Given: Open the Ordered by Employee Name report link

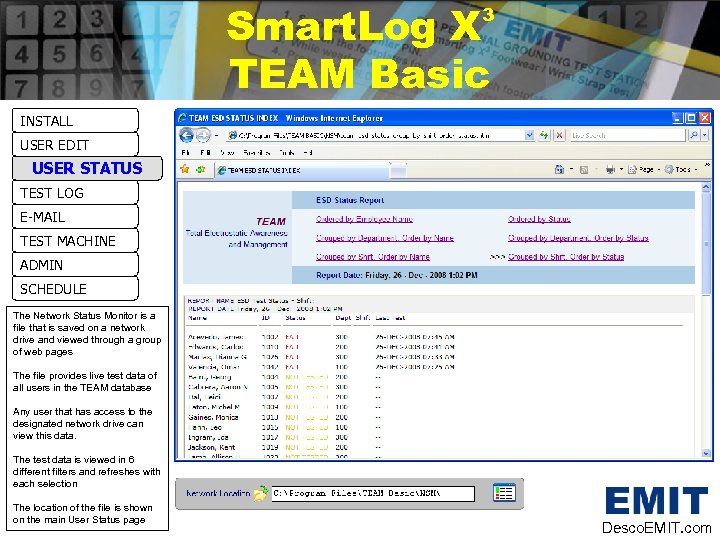Looking at the screenshot, I should tap(364, 219).
